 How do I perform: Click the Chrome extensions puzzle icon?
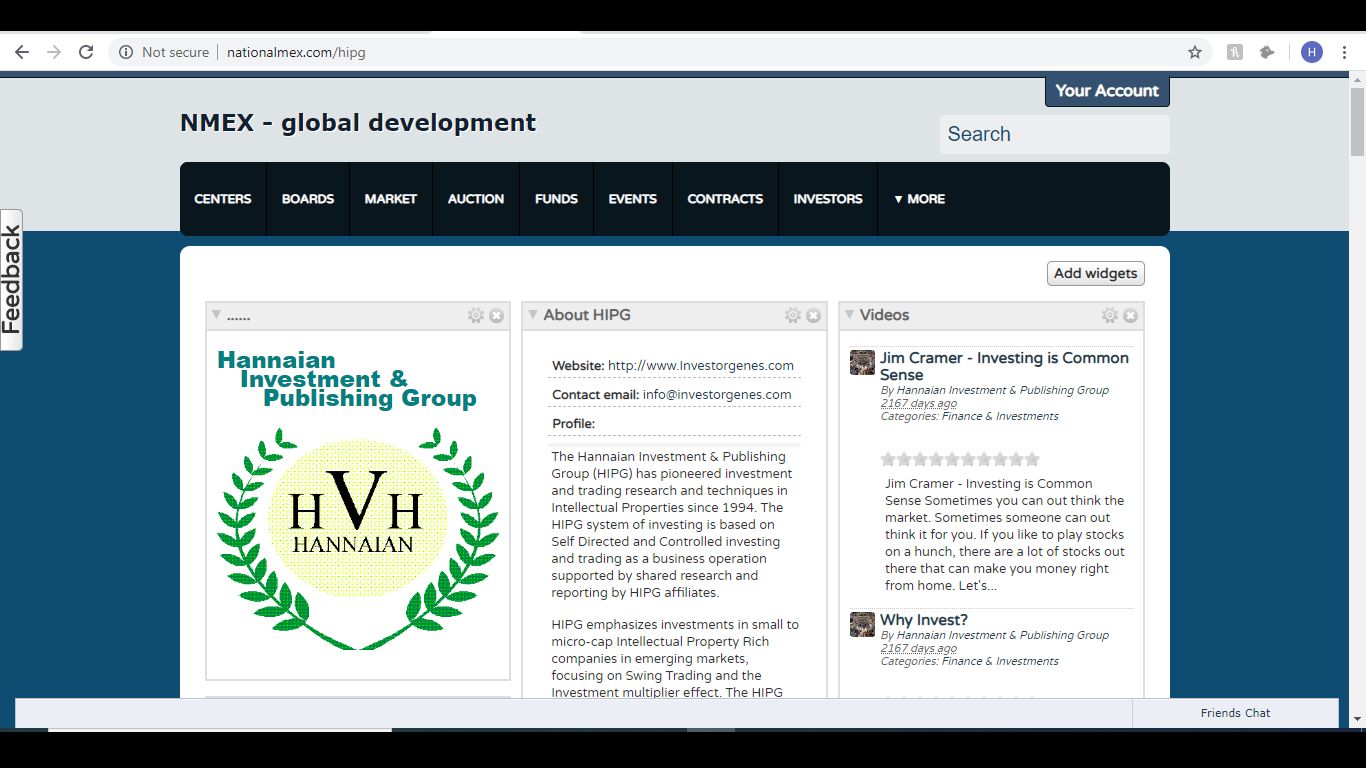pos(1267,52)
